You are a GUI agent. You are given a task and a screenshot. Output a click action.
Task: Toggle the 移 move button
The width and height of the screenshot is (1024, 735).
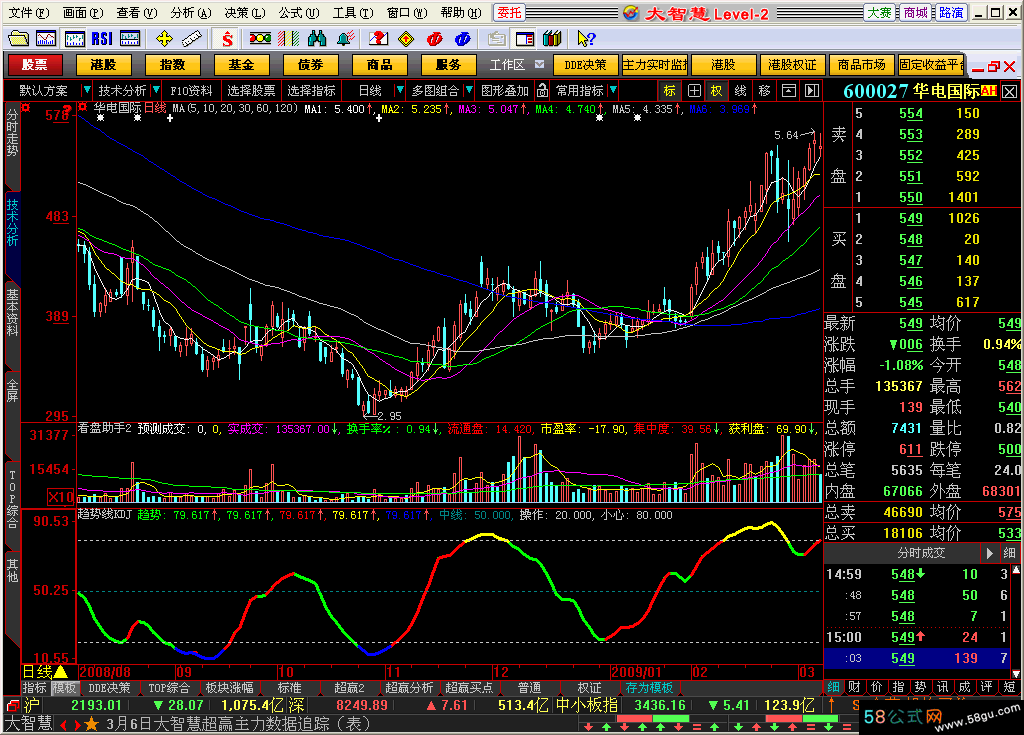coord(765,90)
